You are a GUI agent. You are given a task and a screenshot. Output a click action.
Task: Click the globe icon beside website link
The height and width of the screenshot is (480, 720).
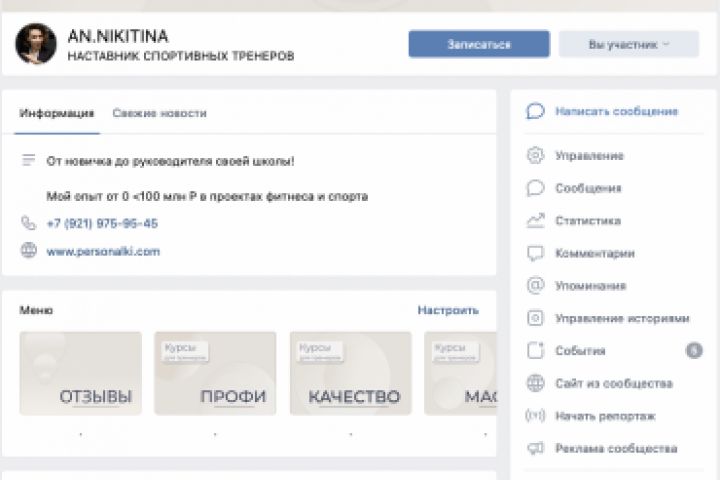pyautogui.click(x=28, y=251)
